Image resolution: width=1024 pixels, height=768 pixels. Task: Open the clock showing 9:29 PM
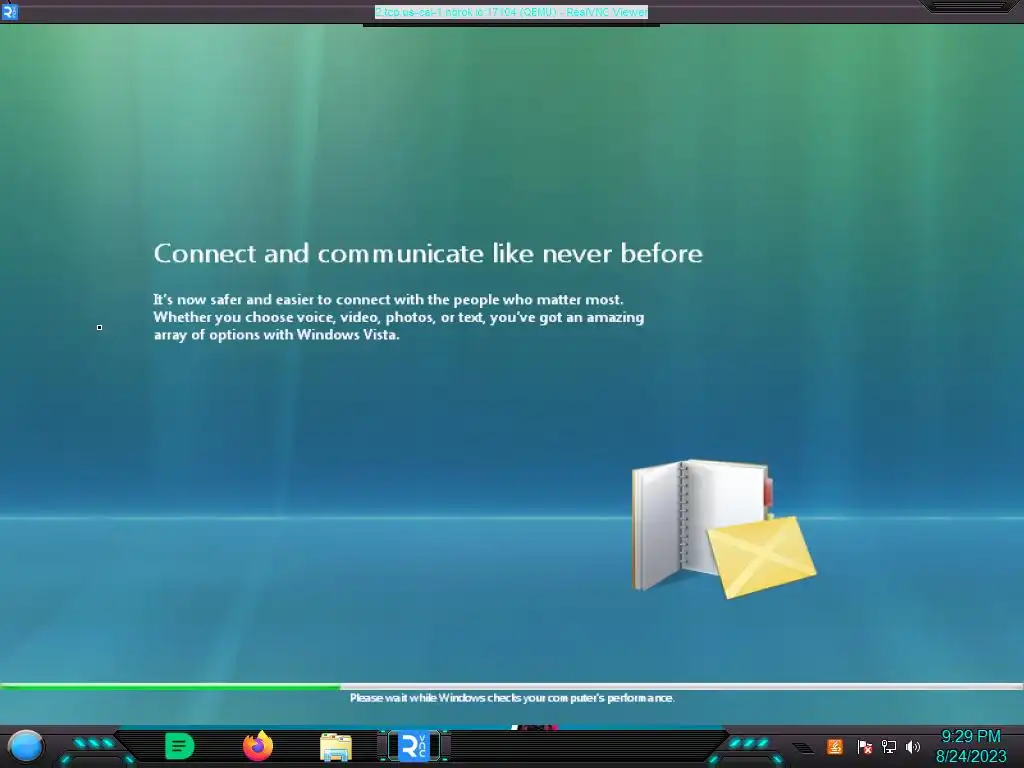[x=971, y=746]
